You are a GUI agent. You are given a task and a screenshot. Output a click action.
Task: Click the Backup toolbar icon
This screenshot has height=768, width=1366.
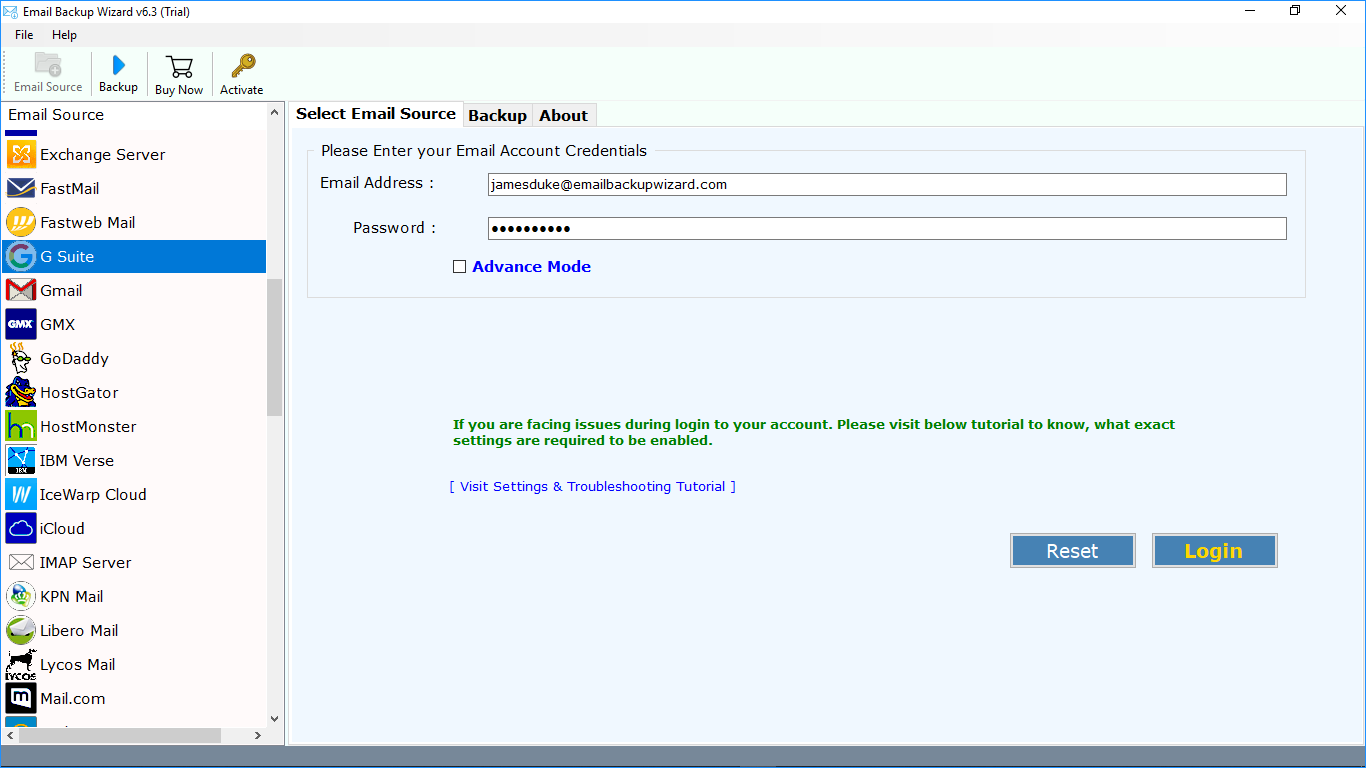click(x=118, y=65)
